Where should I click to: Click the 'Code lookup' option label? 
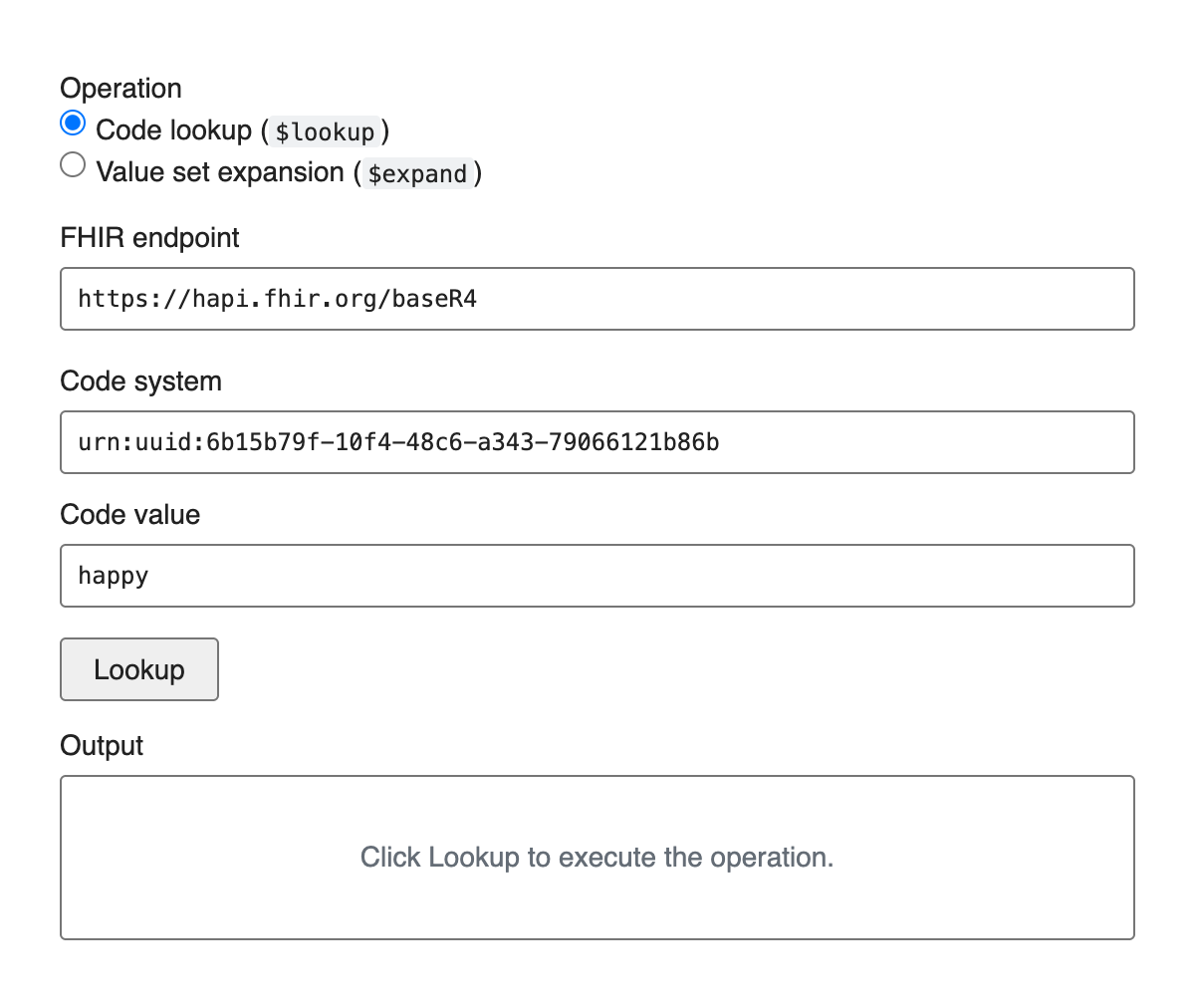point(174,130)
